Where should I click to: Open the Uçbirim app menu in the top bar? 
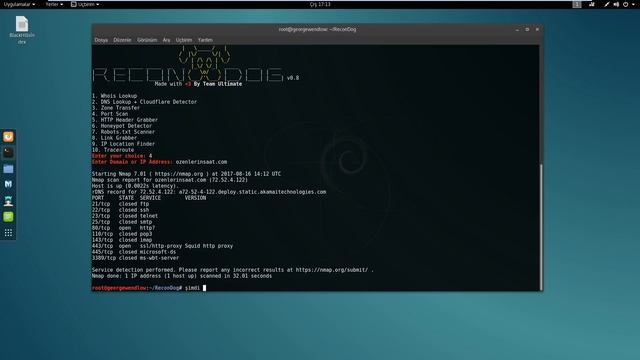pos(85,4)
